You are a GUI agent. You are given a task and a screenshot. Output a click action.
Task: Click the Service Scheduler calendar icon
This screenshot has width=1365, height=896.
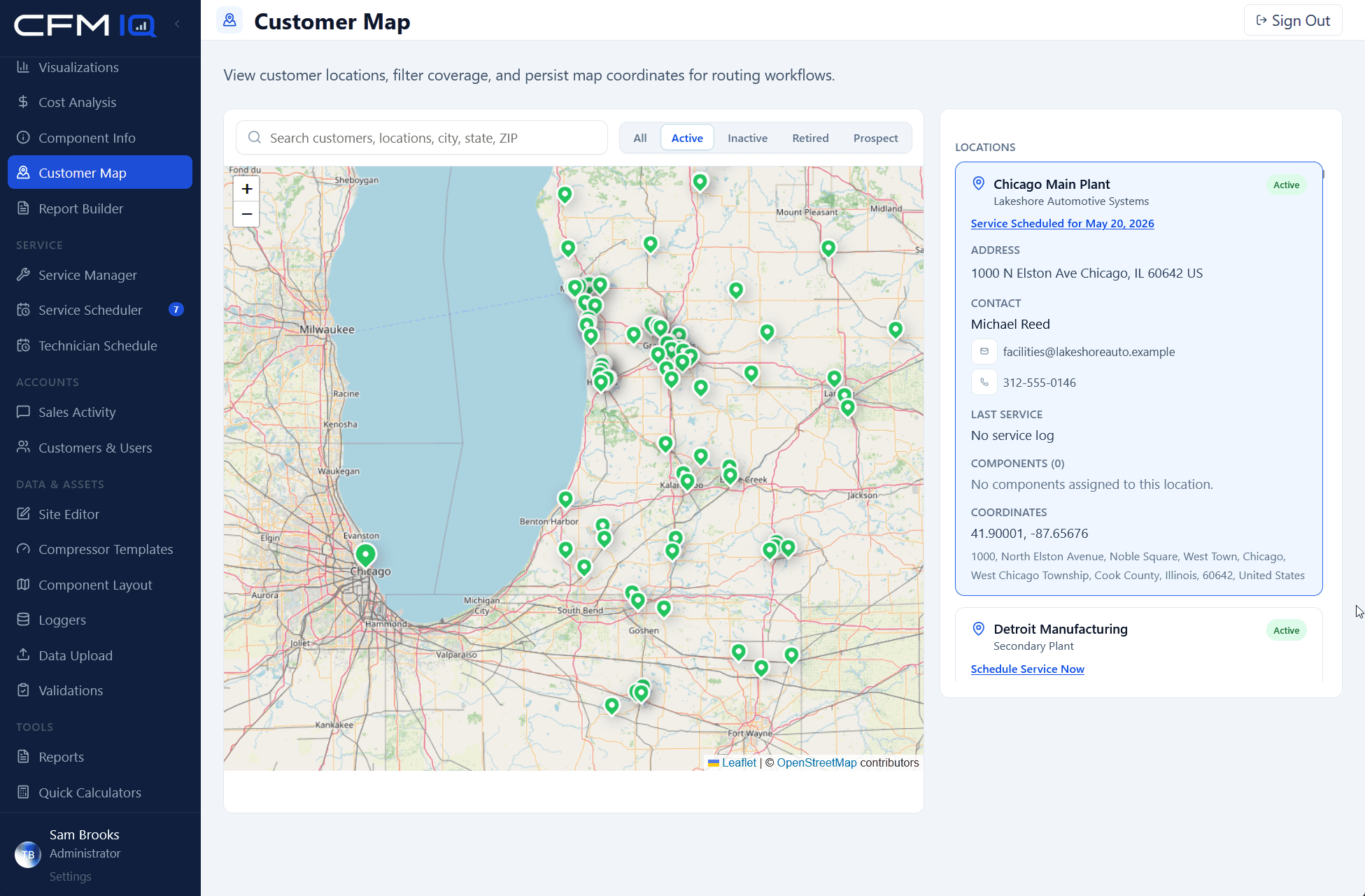point(23,310)
